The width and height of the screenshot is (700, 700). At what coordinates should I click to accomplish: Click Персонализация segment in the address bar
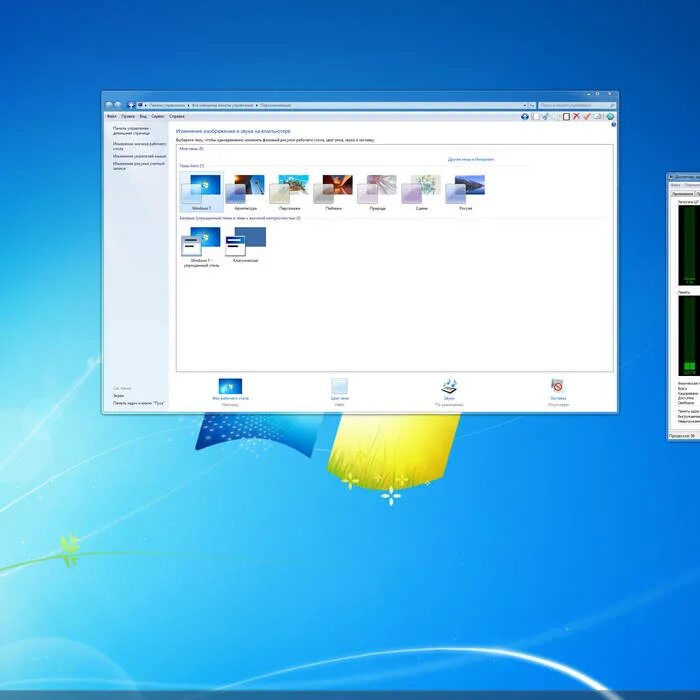(x=275, y=105)
